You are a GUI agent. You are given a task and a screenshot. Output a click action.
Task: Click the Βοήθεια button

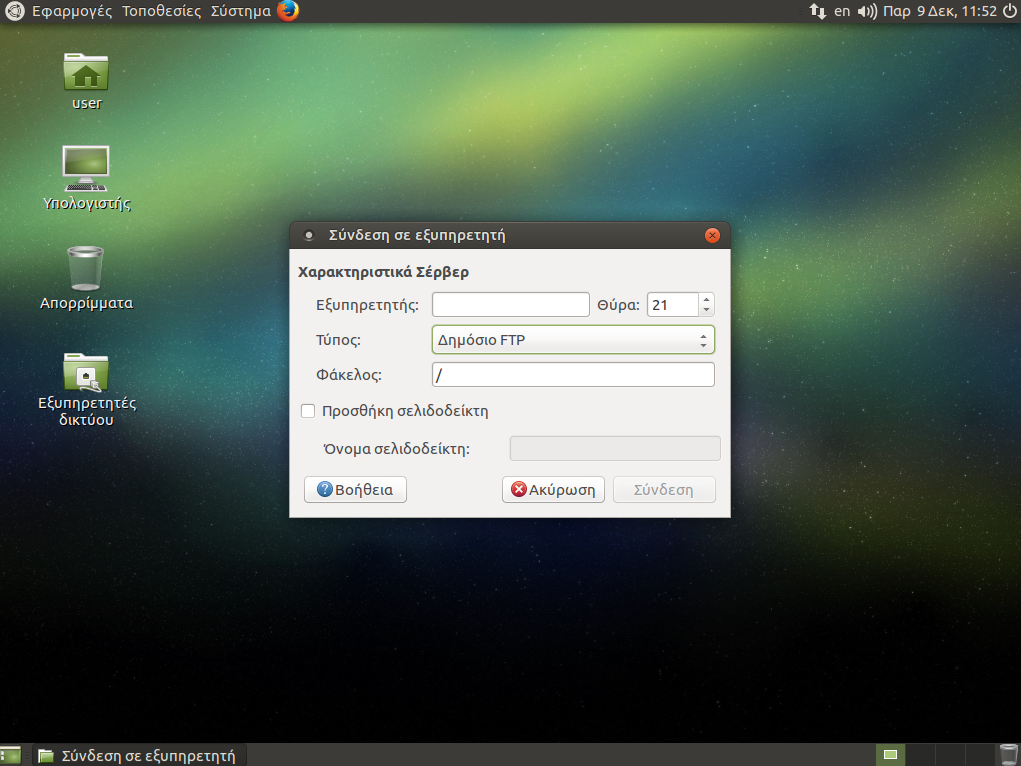[355, 490]
